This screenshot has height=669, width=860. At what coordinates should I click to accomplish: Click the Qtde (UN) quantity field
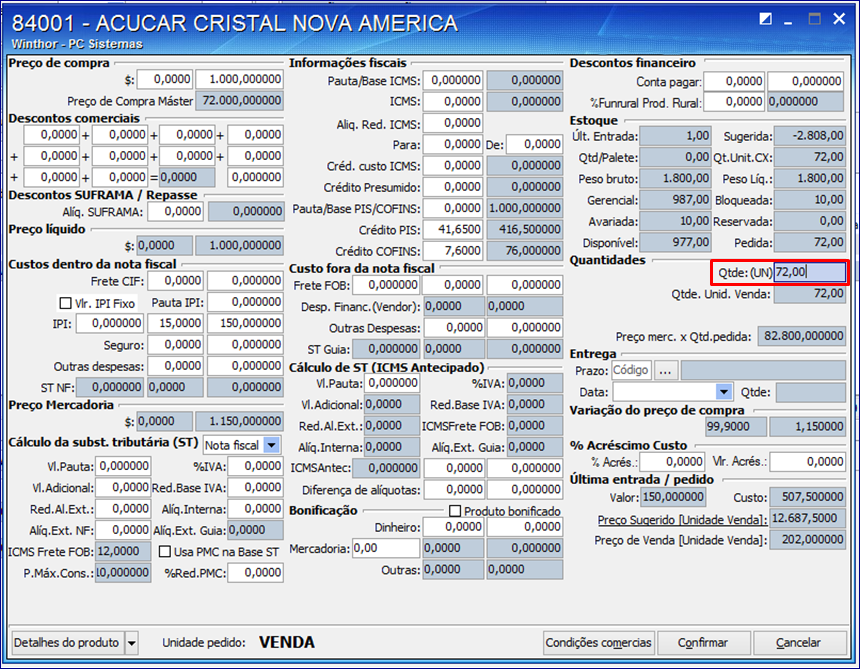tap(809, 272)
